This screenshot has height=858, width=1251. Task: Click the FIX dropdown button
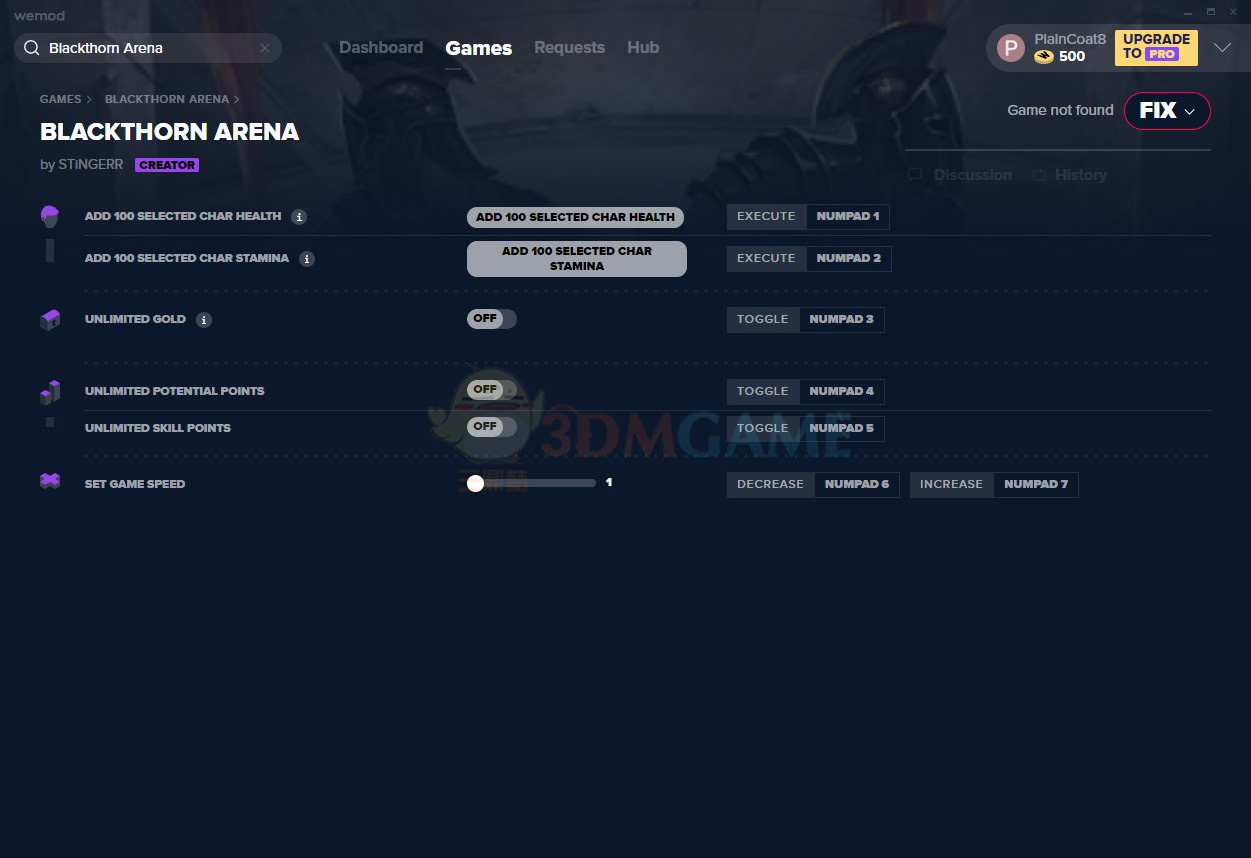(x=1167, y=111)
